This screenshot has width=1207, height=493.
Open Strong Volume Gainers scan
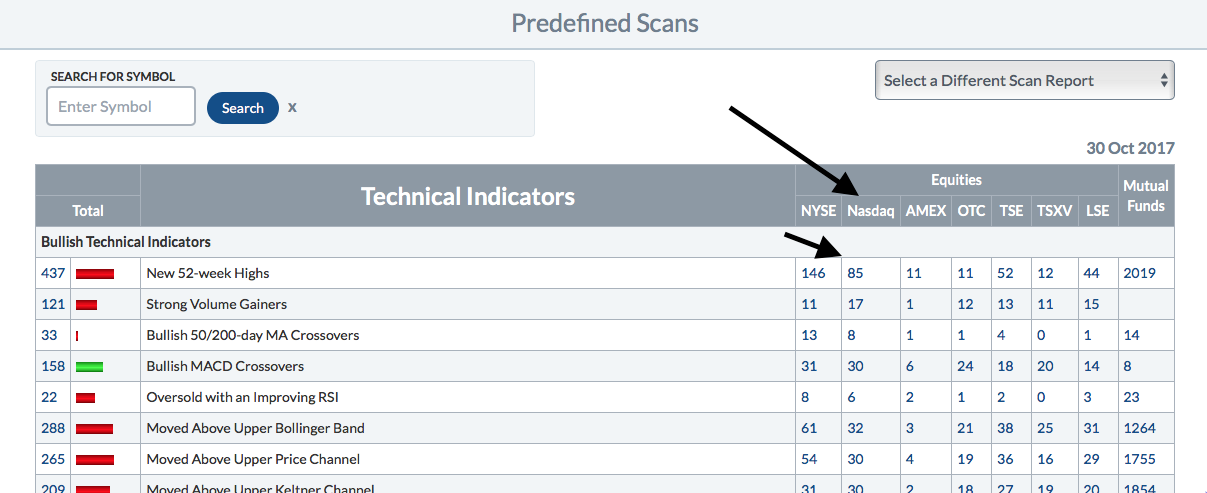(215, 304)
